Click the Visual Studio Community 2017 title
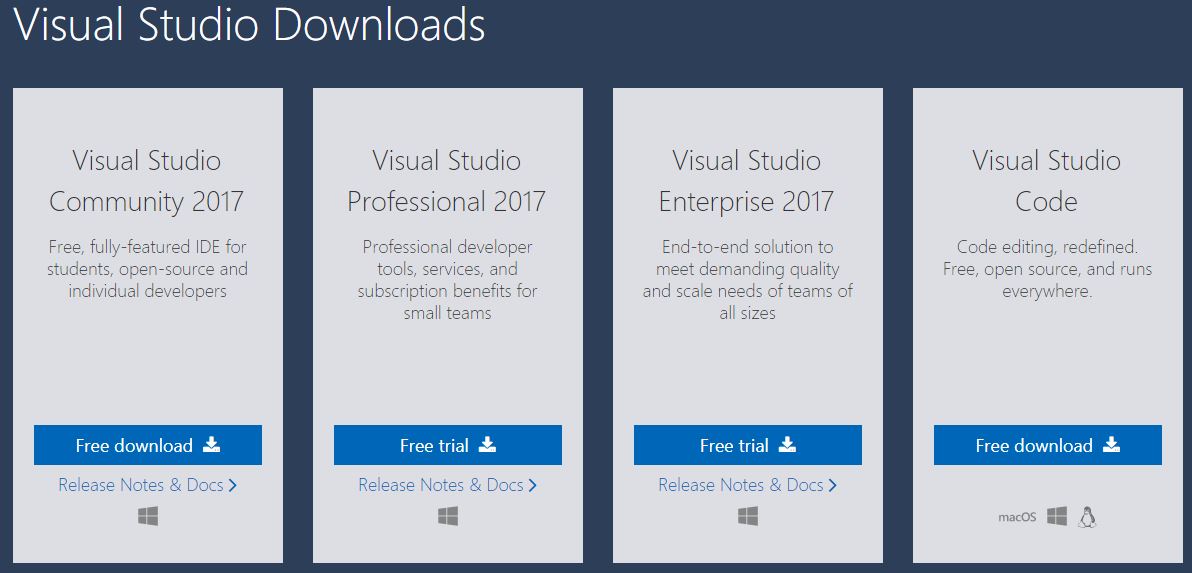1192x573 pixels. pos(147,181)
